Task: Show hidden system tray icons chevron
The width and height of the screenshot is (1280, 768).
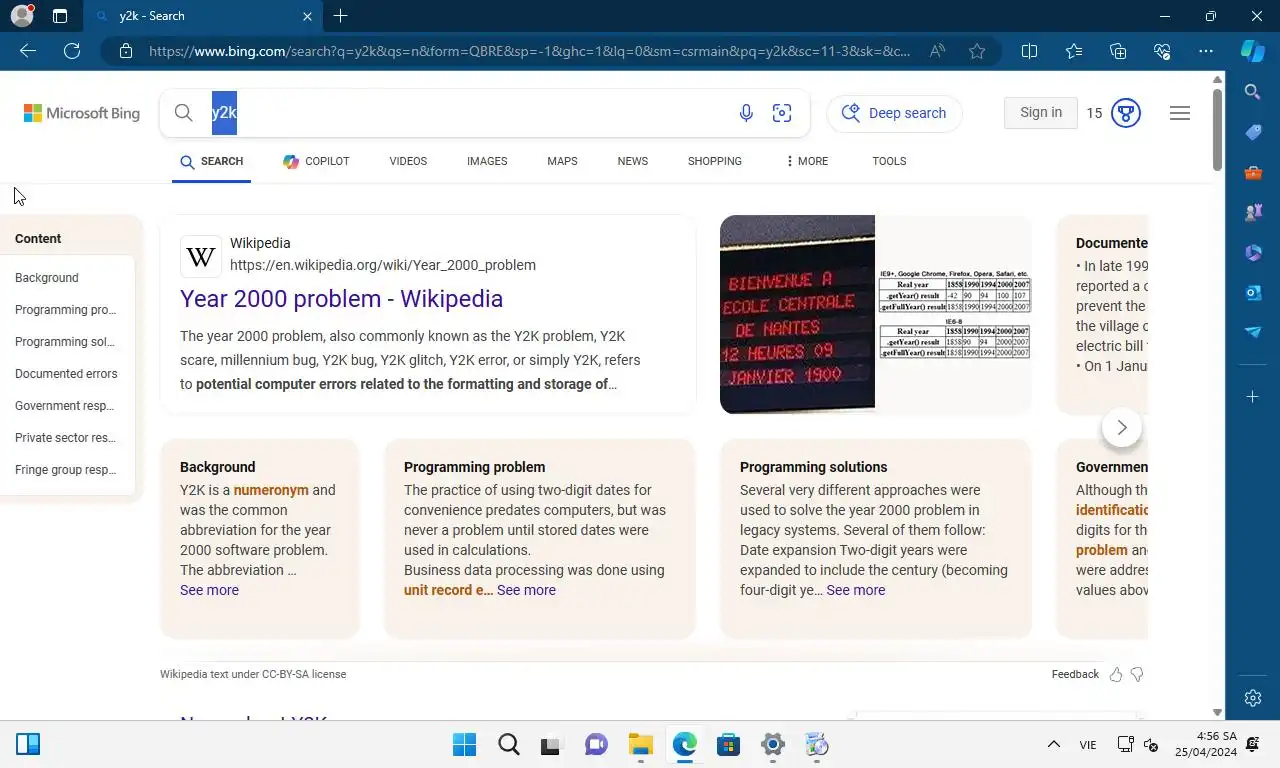Action: coord(1053,745)
